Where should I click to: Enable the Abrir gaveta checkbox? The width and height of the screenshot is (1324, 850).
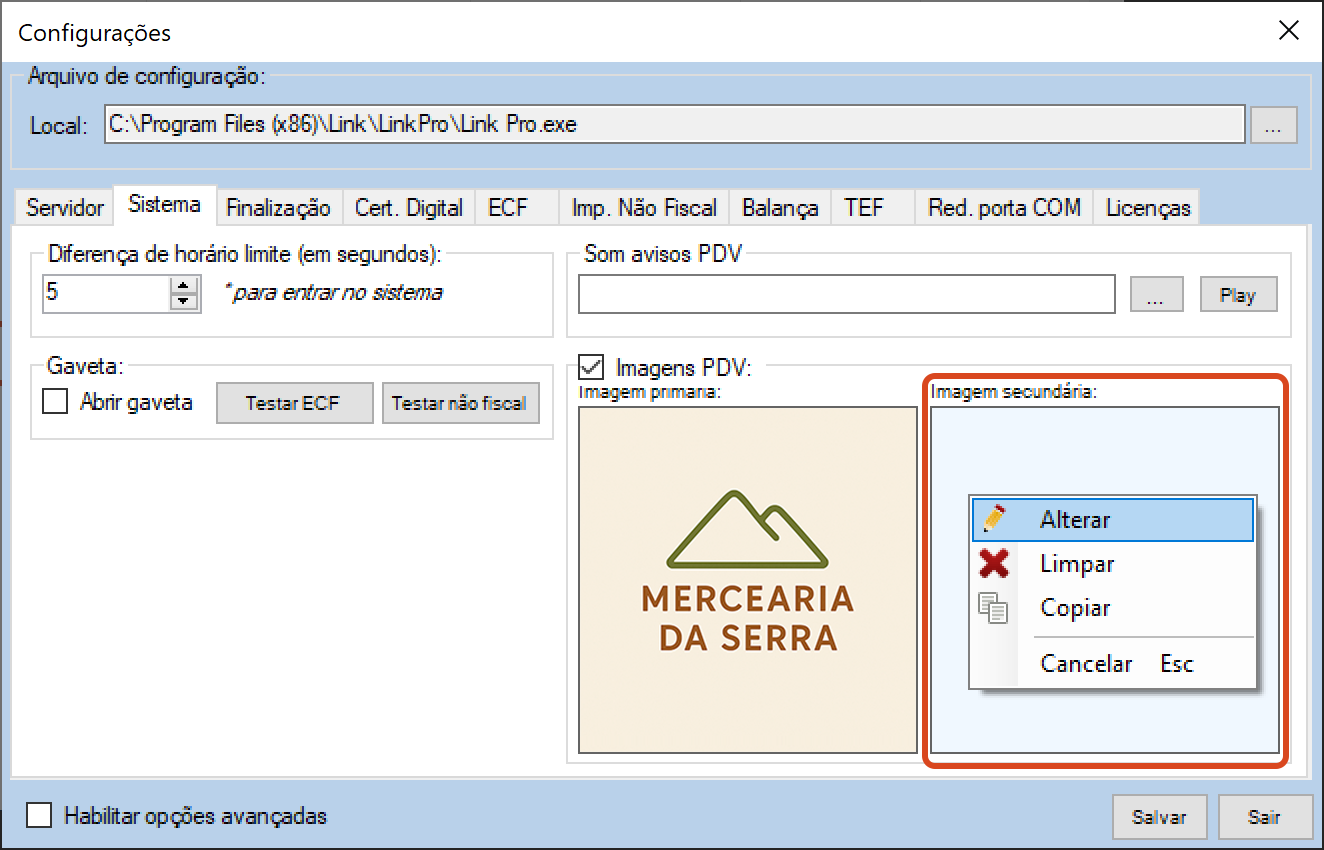(x=55, y=403)
